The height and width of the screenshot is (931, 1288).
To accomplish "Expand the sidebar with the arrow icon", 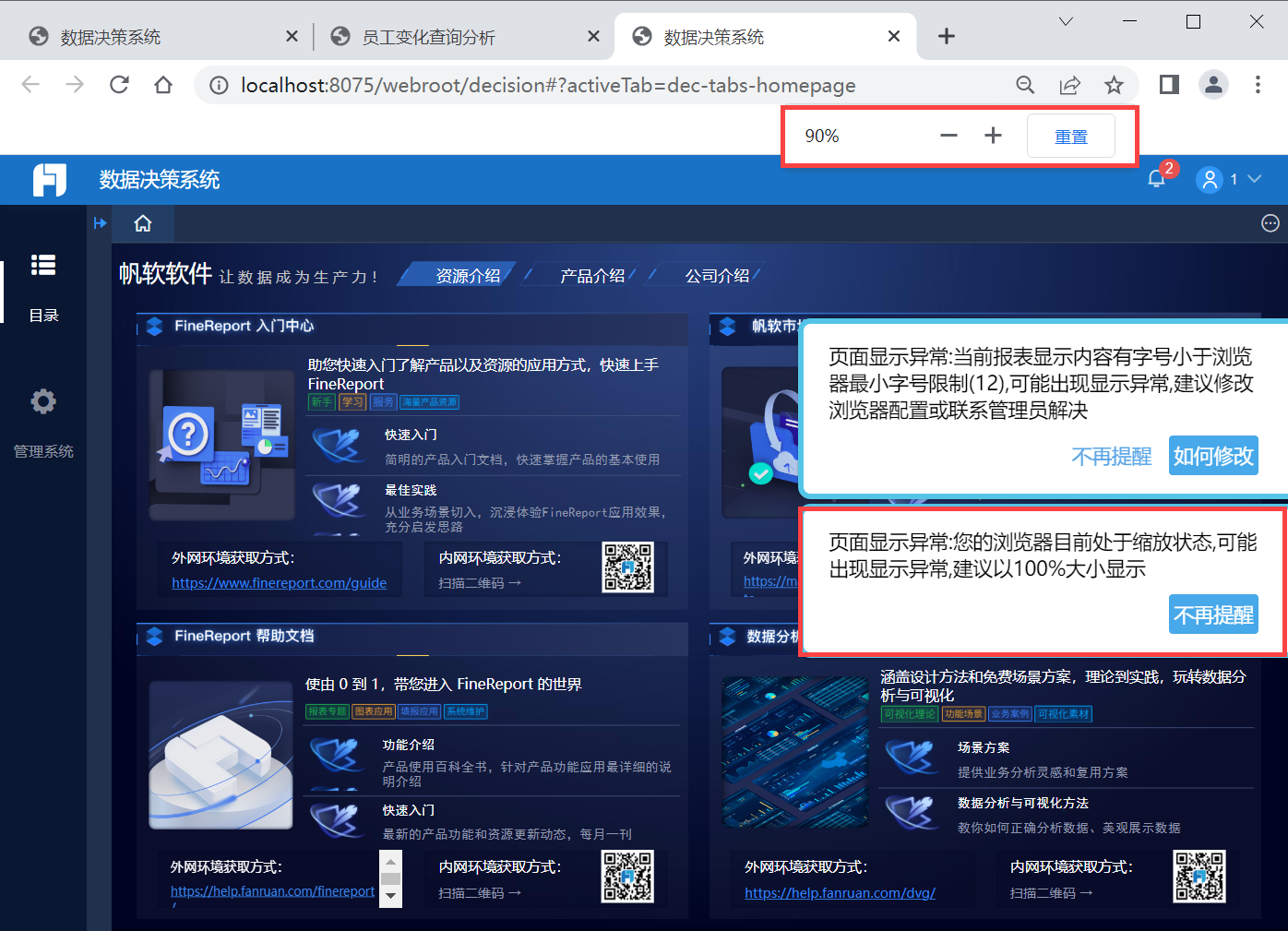I will click(x=101, y=223).
